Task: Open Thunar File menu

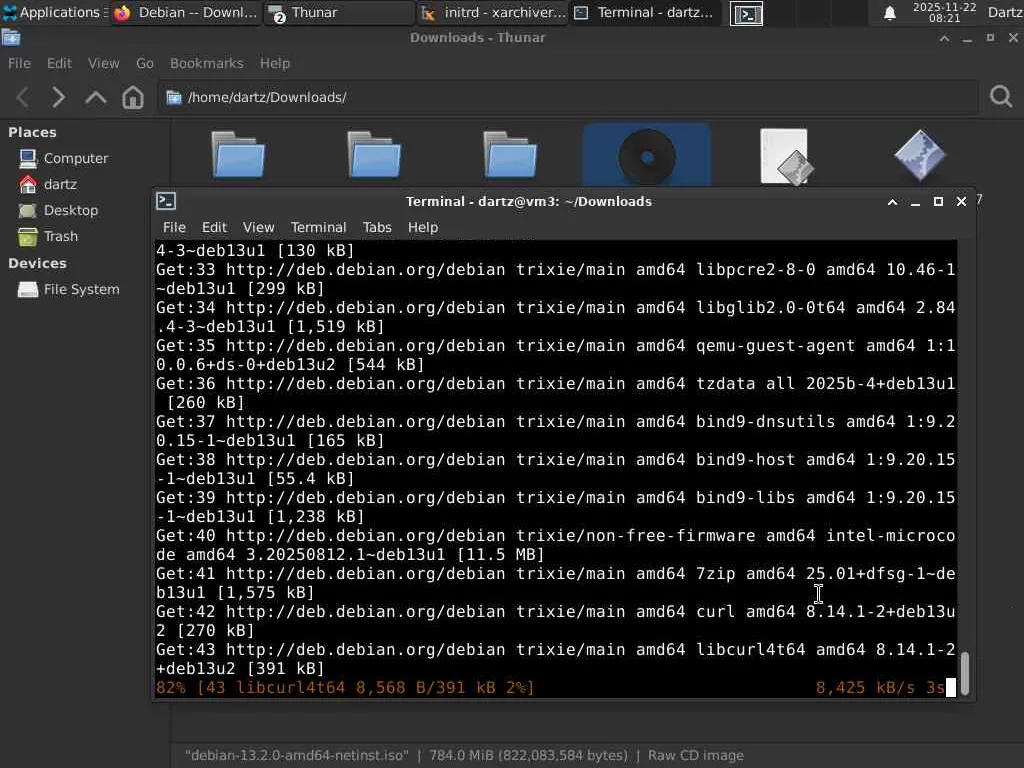Action: coord(19,63)
